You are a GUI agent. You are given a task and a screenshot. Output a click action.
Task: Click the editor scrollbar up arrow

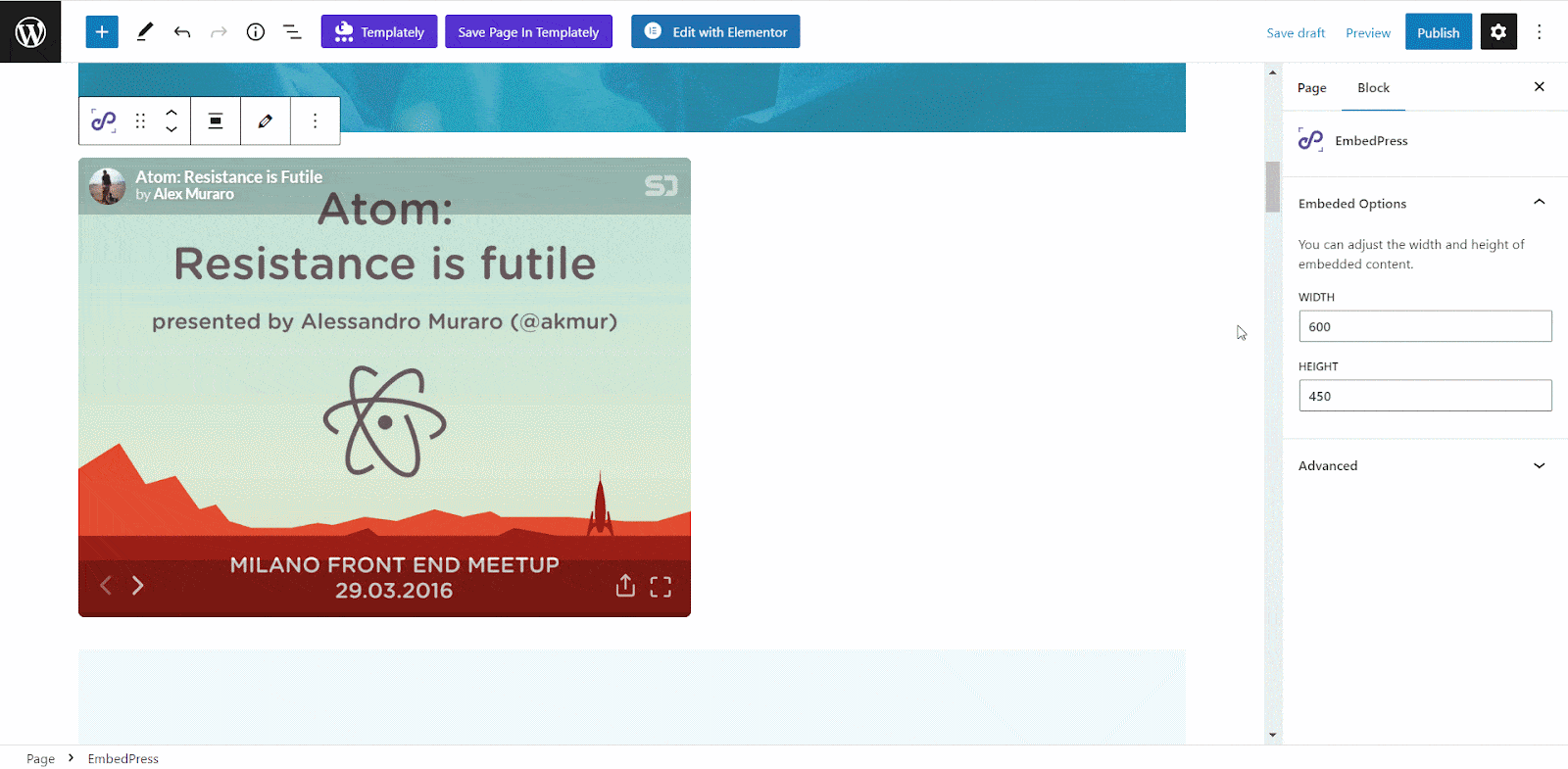click(x=1272, y=72)
